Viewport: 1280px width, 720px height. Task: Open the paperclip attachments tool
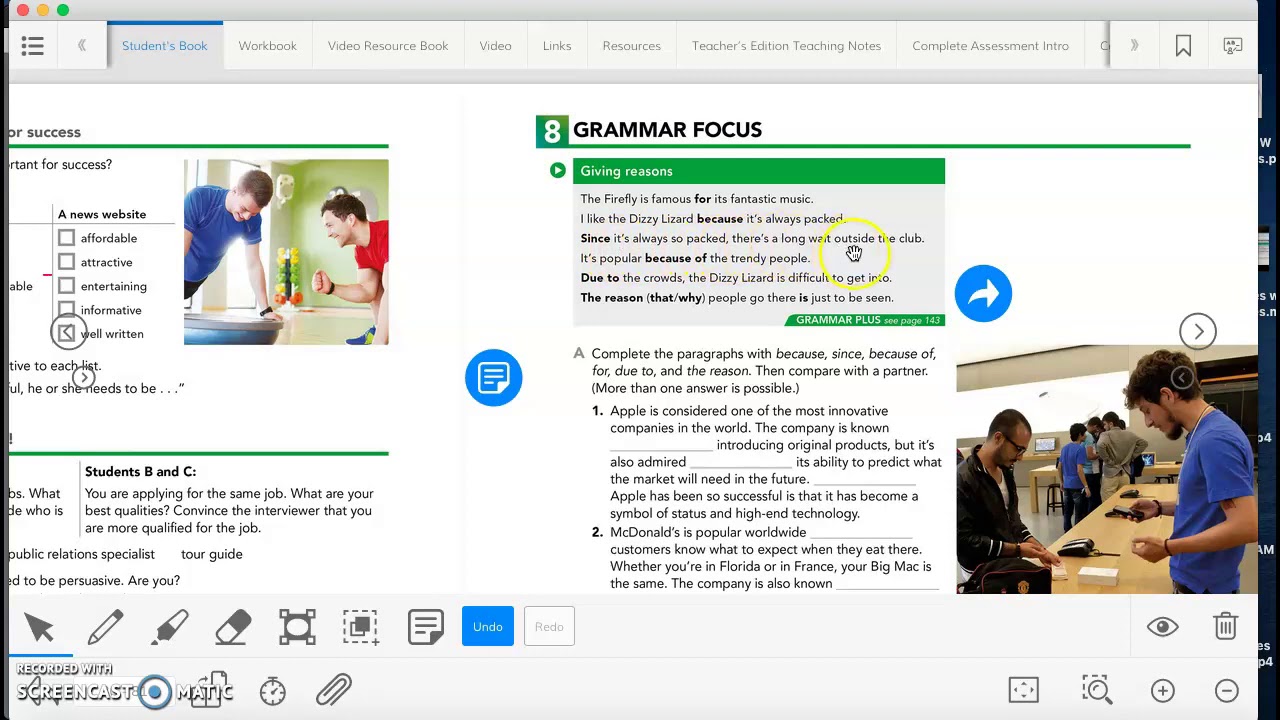[334, 690]
